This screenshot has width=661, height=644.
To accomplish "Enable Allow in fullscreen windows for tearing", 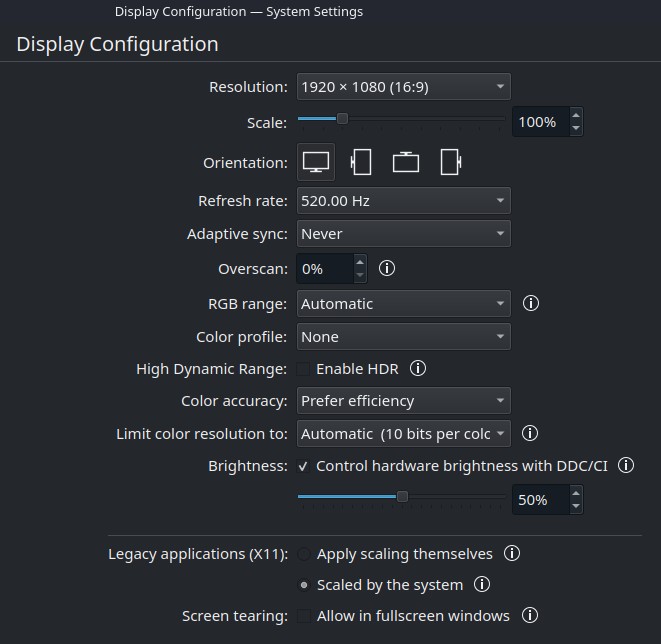I will (x=303, y=616).
